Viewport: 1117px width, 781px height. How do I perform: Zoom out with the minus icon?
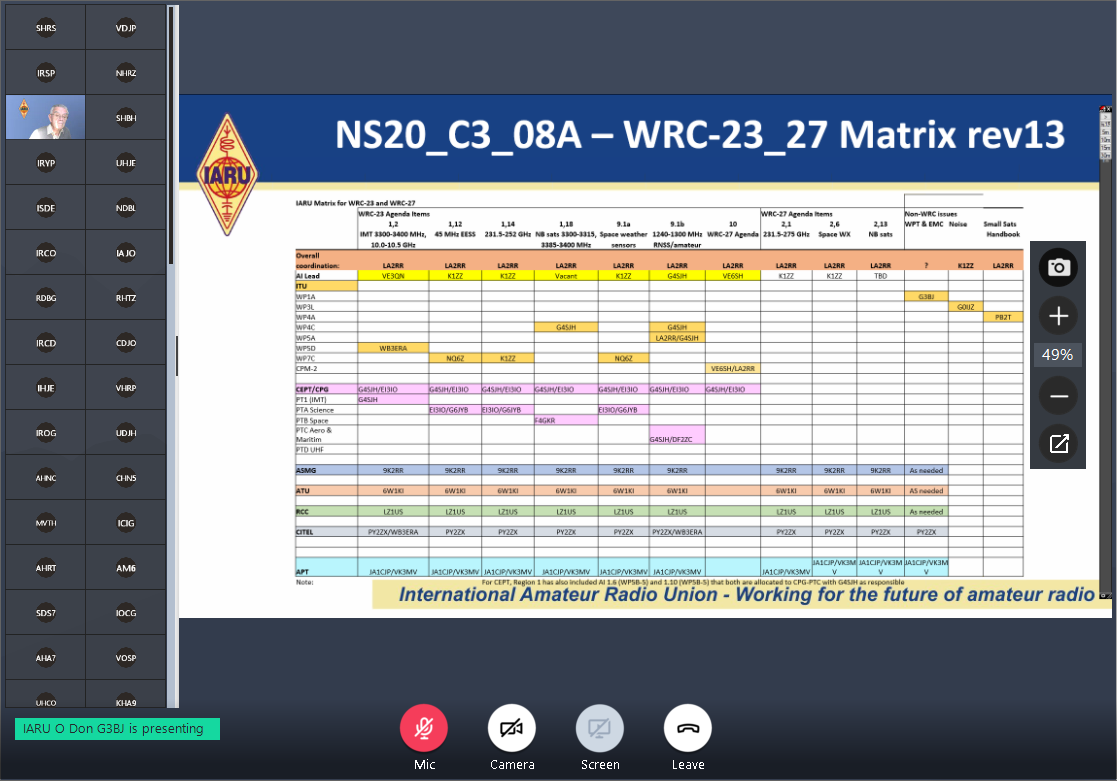pos(1058,396)
